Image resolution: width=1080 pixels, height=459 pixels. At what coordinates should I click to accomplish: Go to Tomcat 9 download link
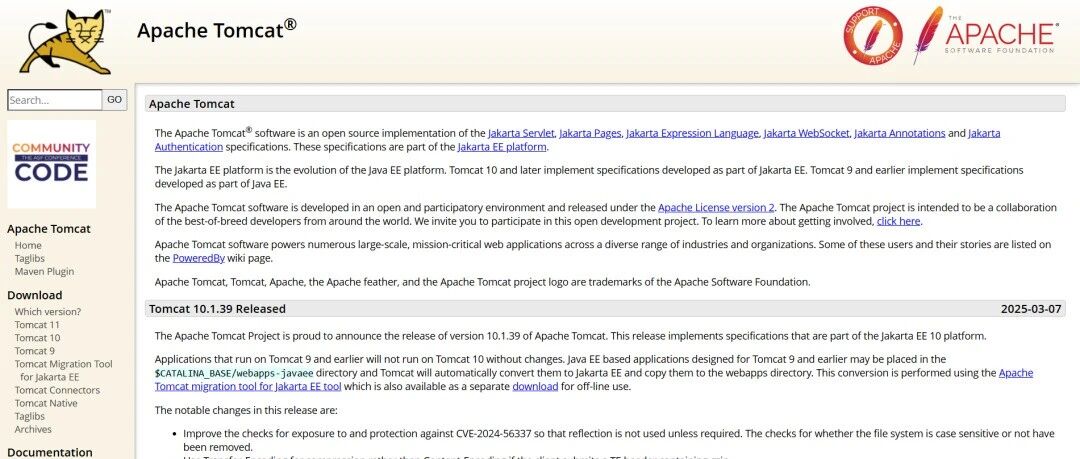pos(34,351)
